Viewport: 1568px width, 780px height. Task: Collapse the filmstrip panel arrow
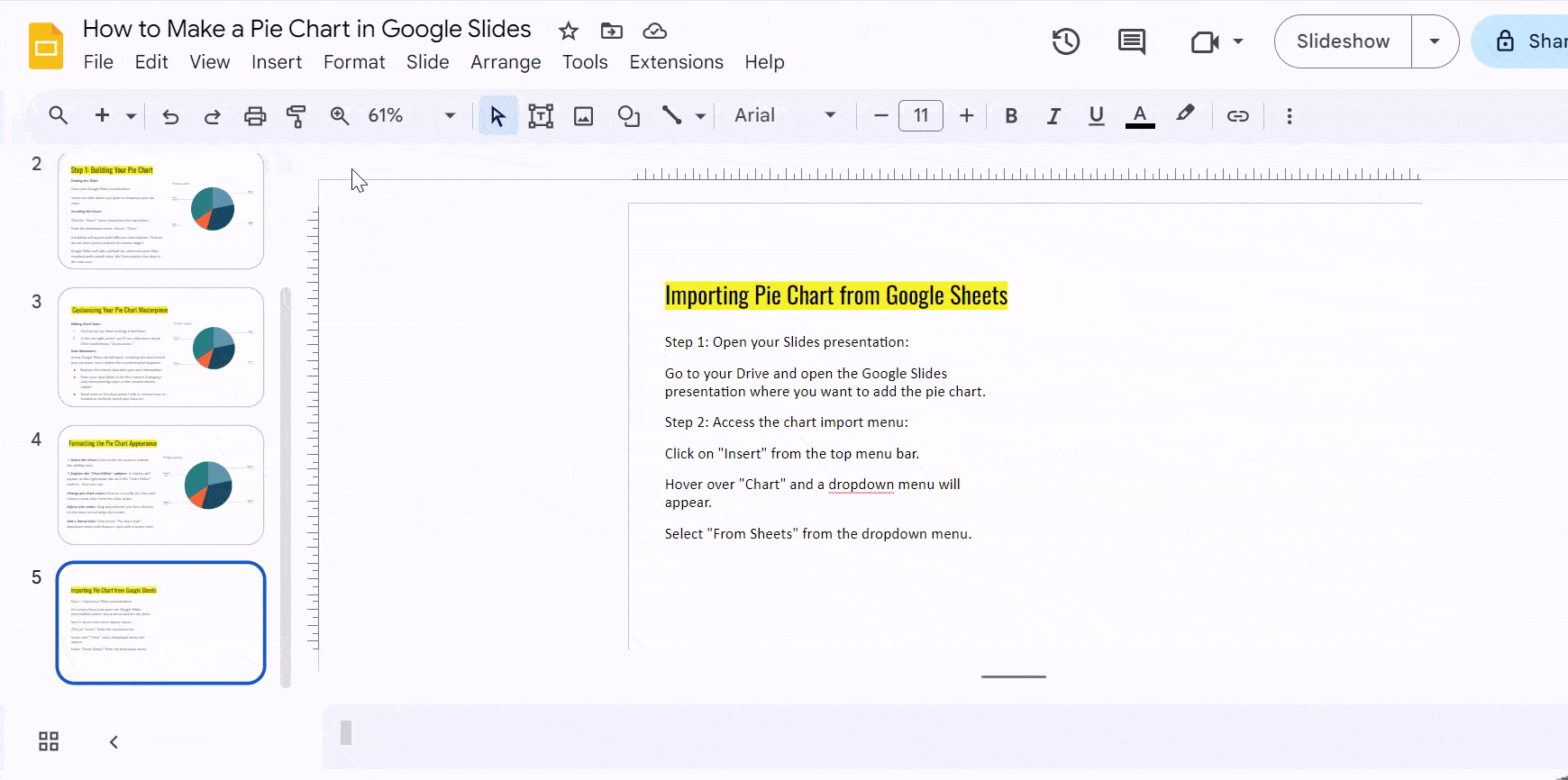(114, 742)
